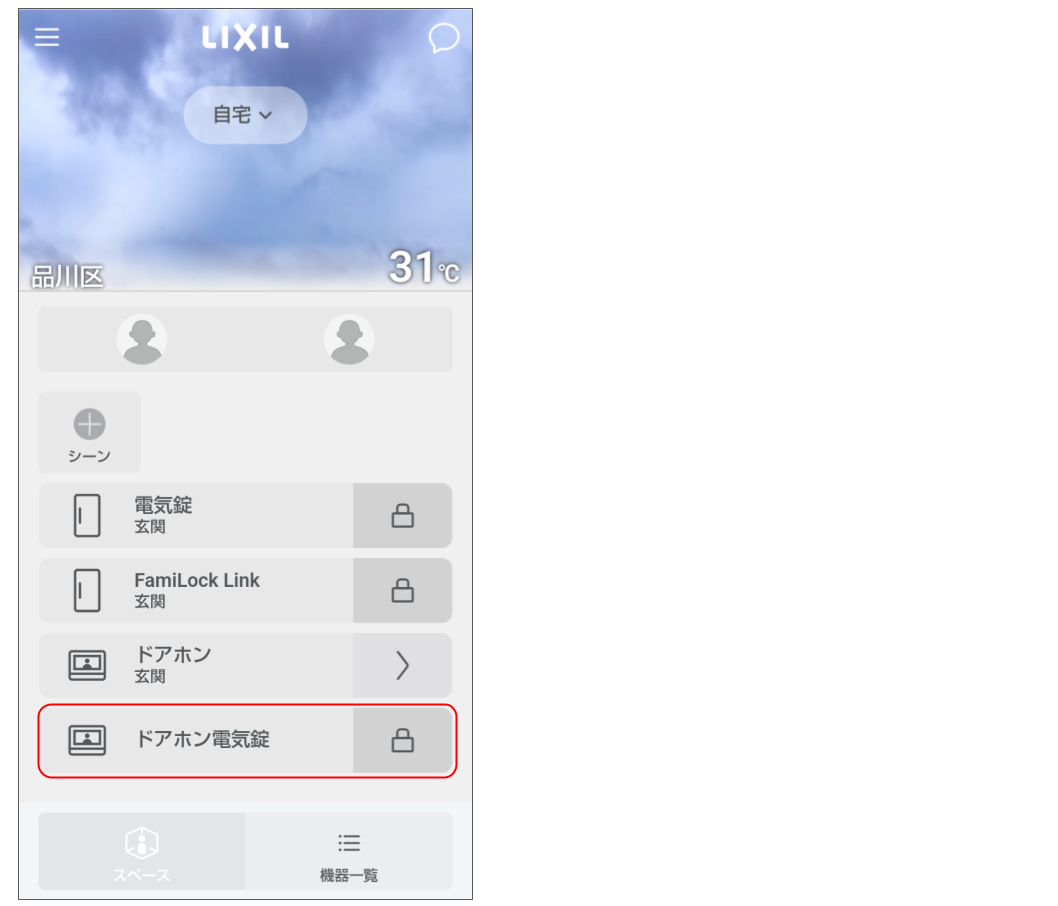Toggle the lock for 電気錠

(x=403, y=515)
